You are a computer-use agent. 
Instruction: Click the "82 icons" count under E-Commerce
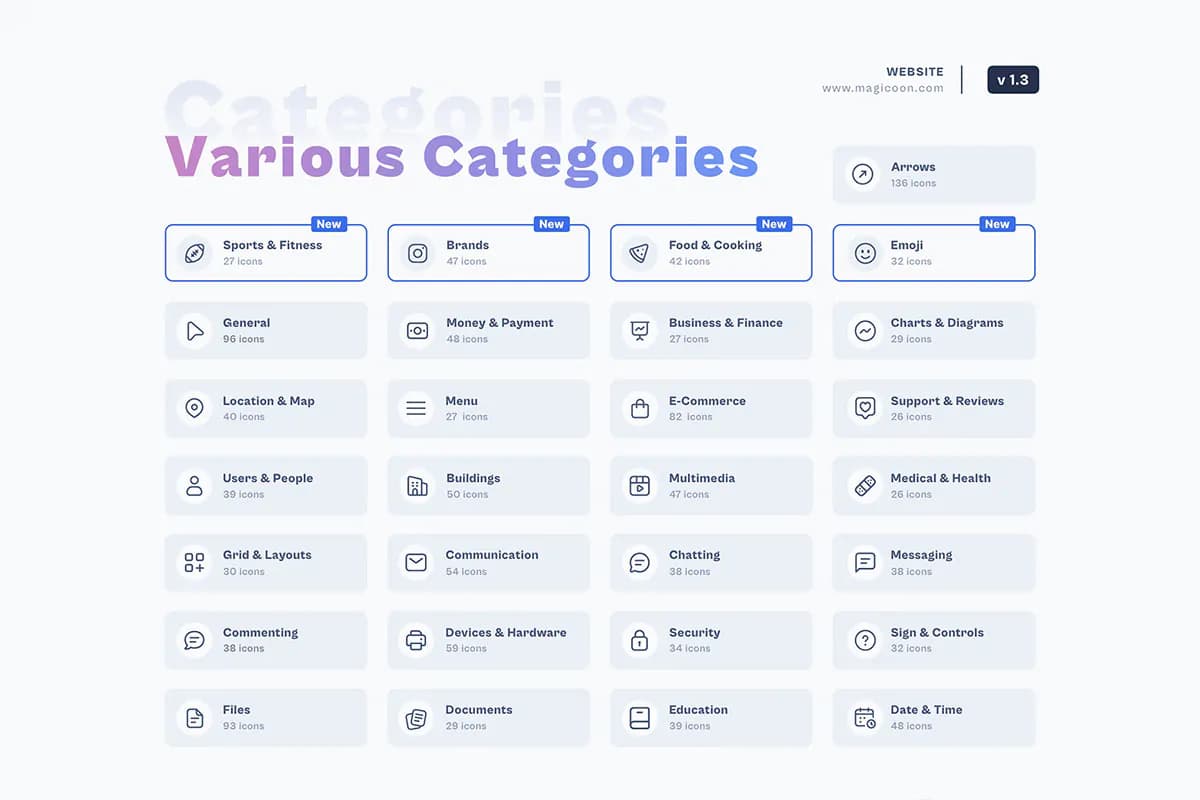(691, 417)
